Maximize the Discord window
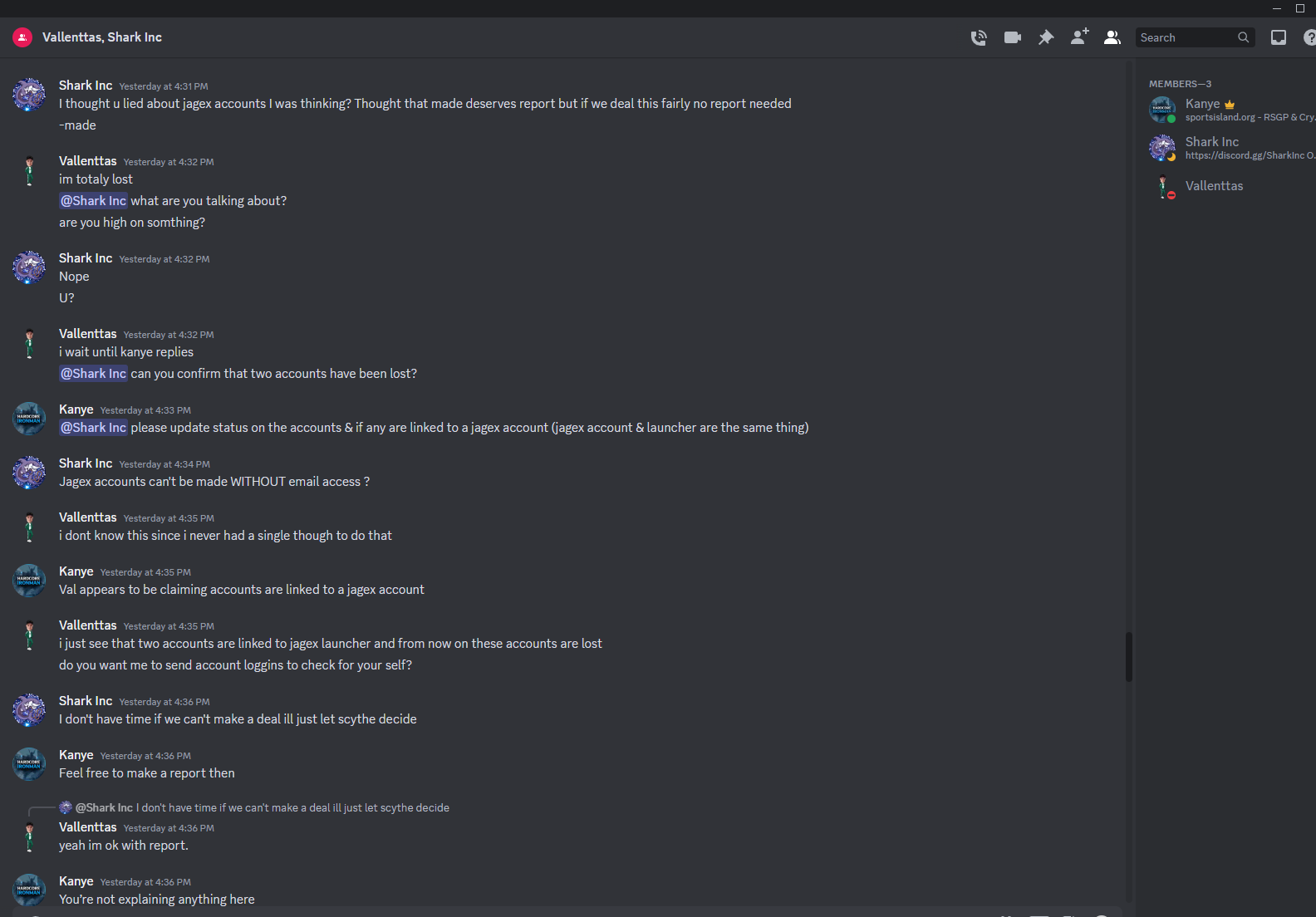Image resolution: width=1316 pixels, height=917 pixels. pos(1300,8)
